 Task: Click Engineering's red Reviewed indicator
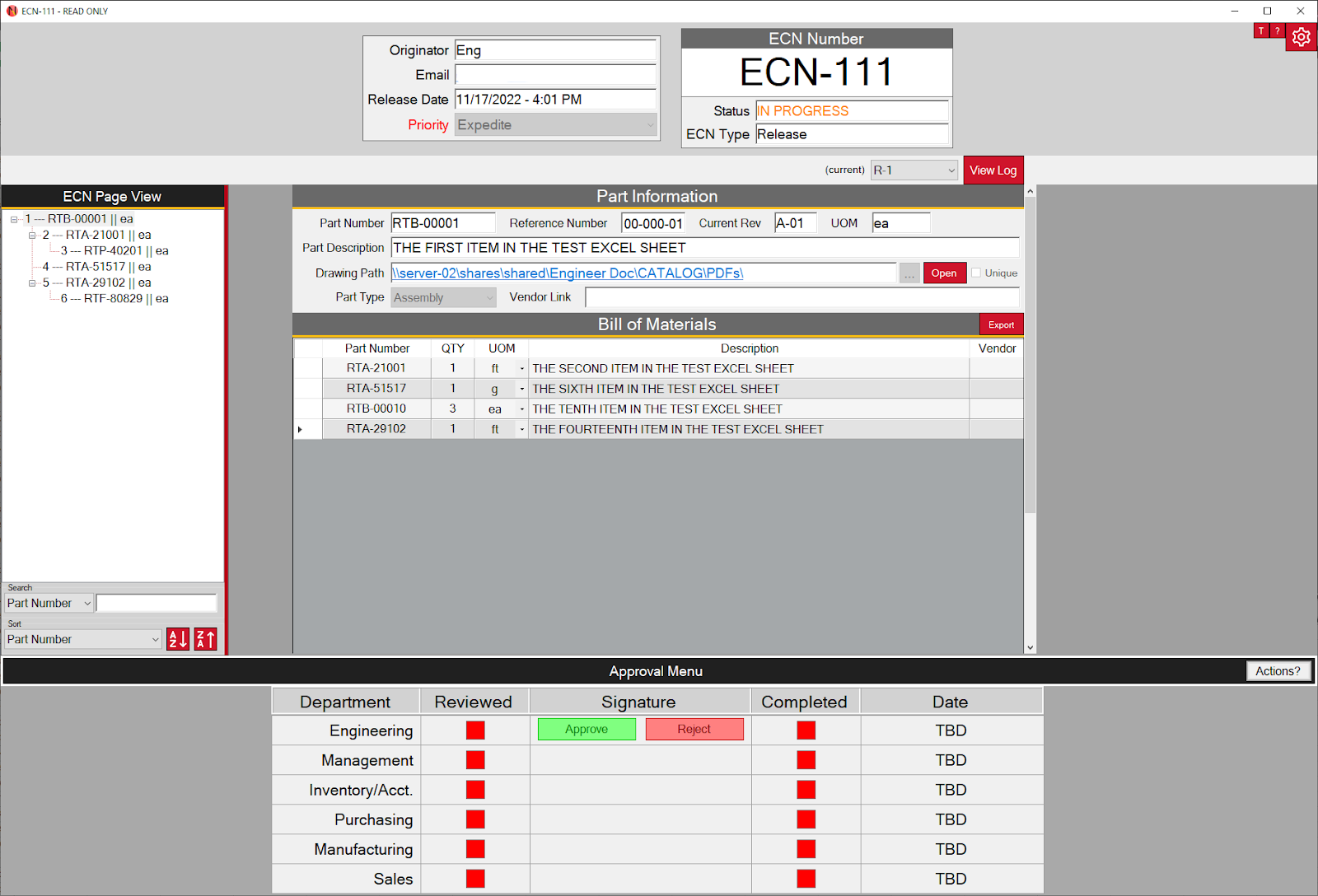click(x=475, y=730)
